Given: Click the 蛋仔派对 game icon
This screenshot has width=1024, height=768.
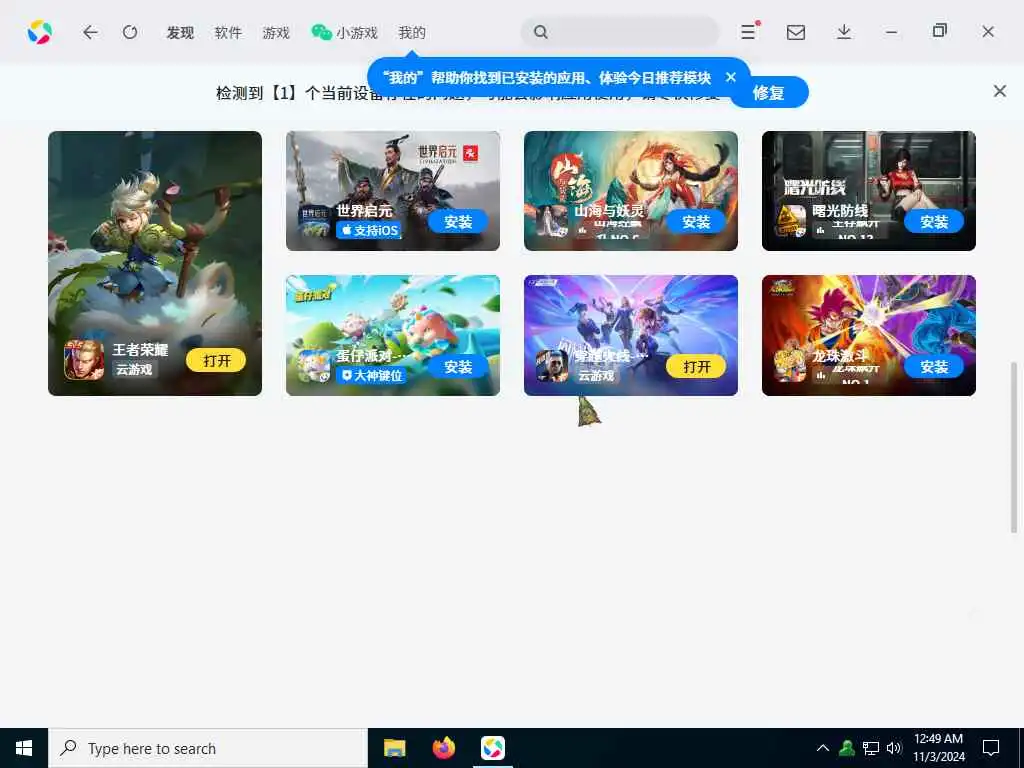Looking at the screenshot, I should pos(314,367).
